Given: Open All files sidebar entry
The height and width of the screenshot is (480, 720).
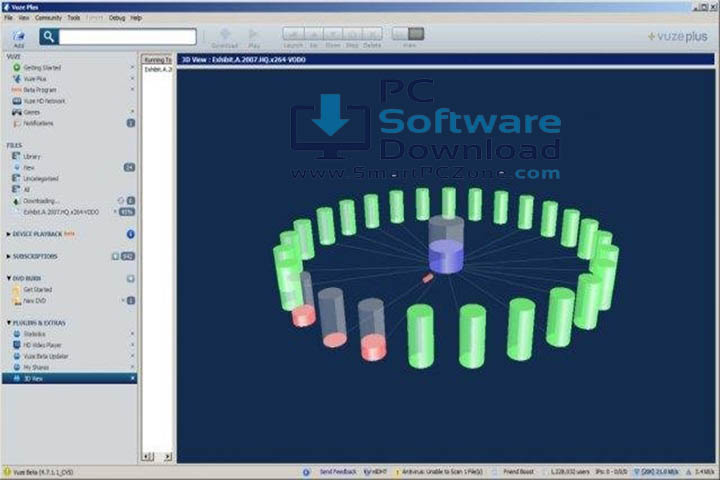Looking at the screenshot, I should coord(27,190).
